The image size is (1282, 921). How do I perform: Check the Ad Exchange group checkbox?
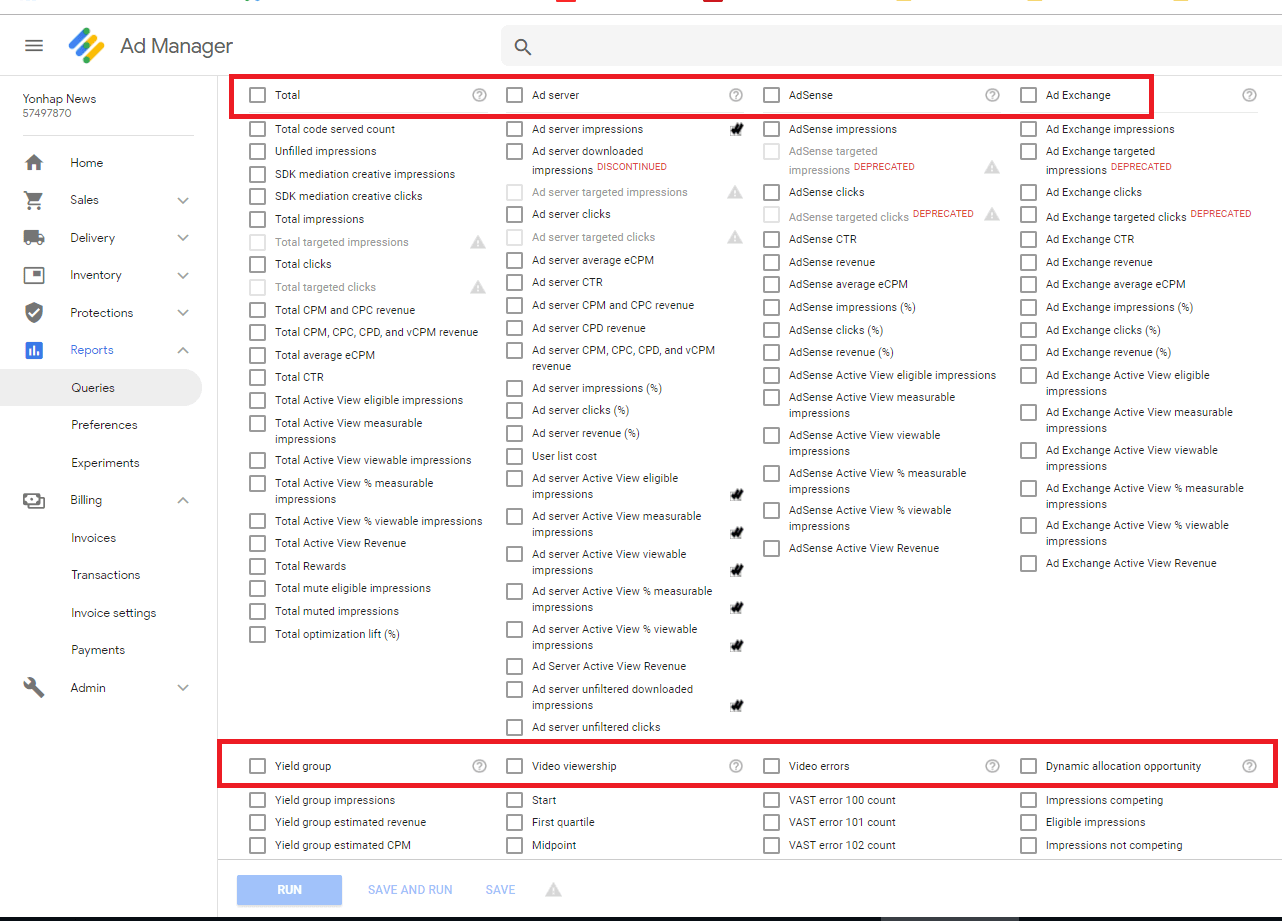click(1028, 95)
